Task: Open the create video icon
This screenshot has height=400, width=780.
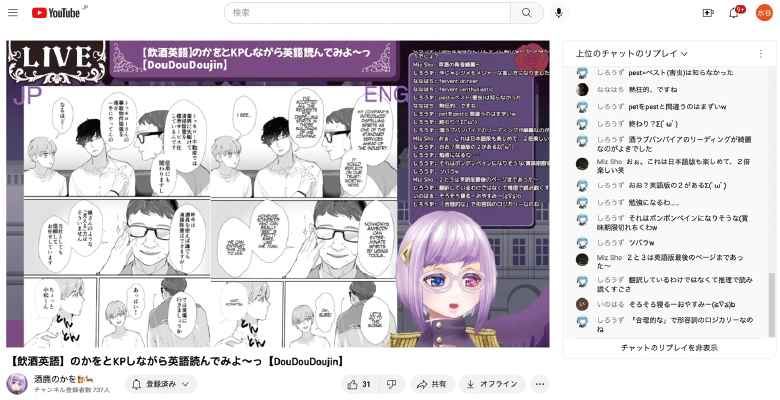Action: [708, 13]
